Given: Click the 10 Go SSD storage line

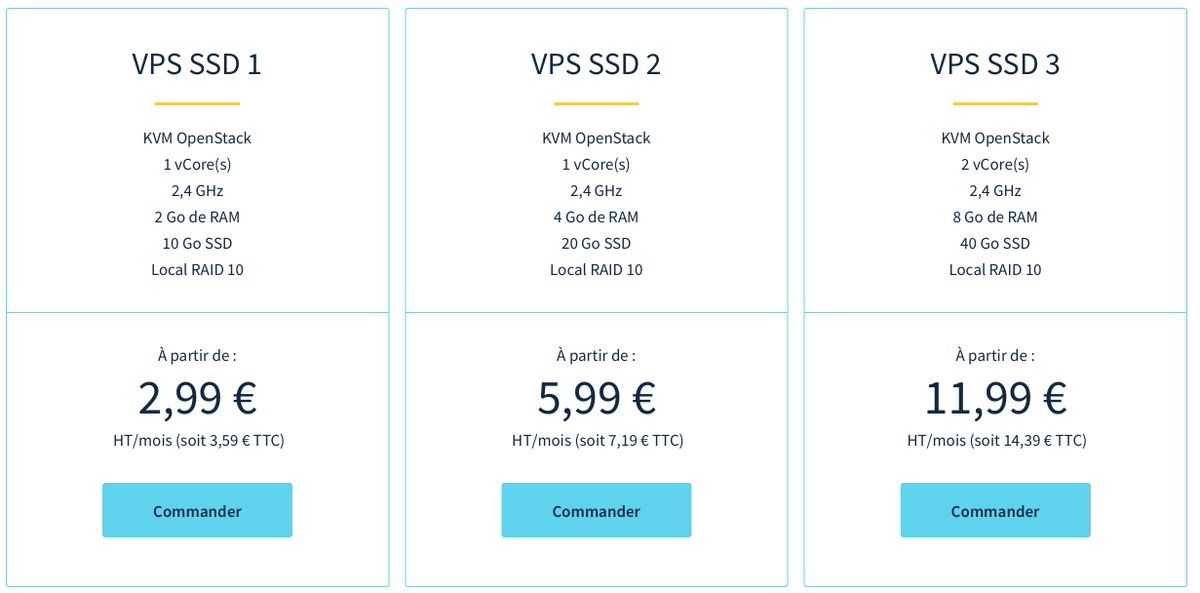Looking at the screenshot, I should (x=197, y=243).
